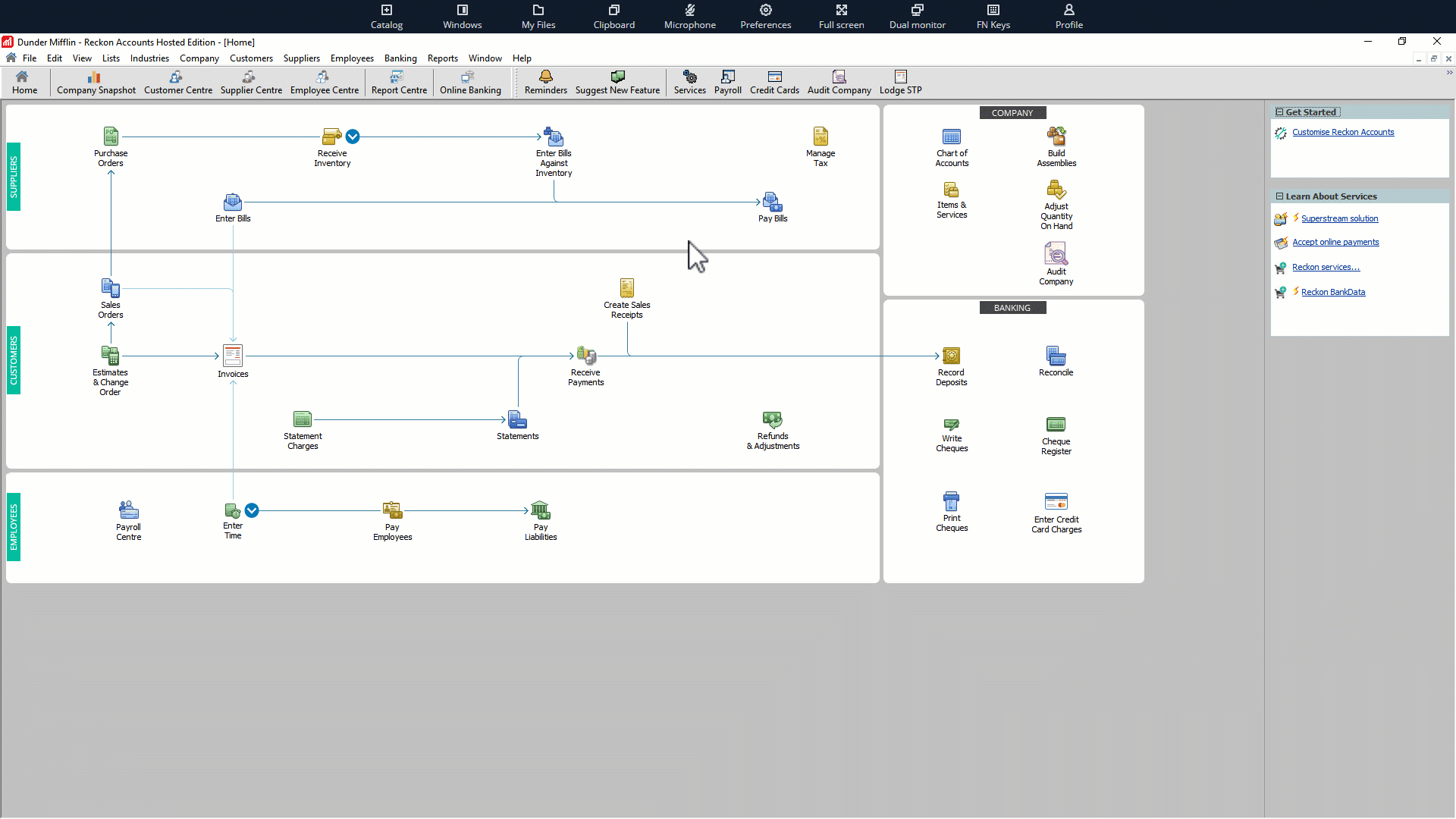Open Enter Time dropdown arrow
1456x819 pixels.
(x=252, y=510)
